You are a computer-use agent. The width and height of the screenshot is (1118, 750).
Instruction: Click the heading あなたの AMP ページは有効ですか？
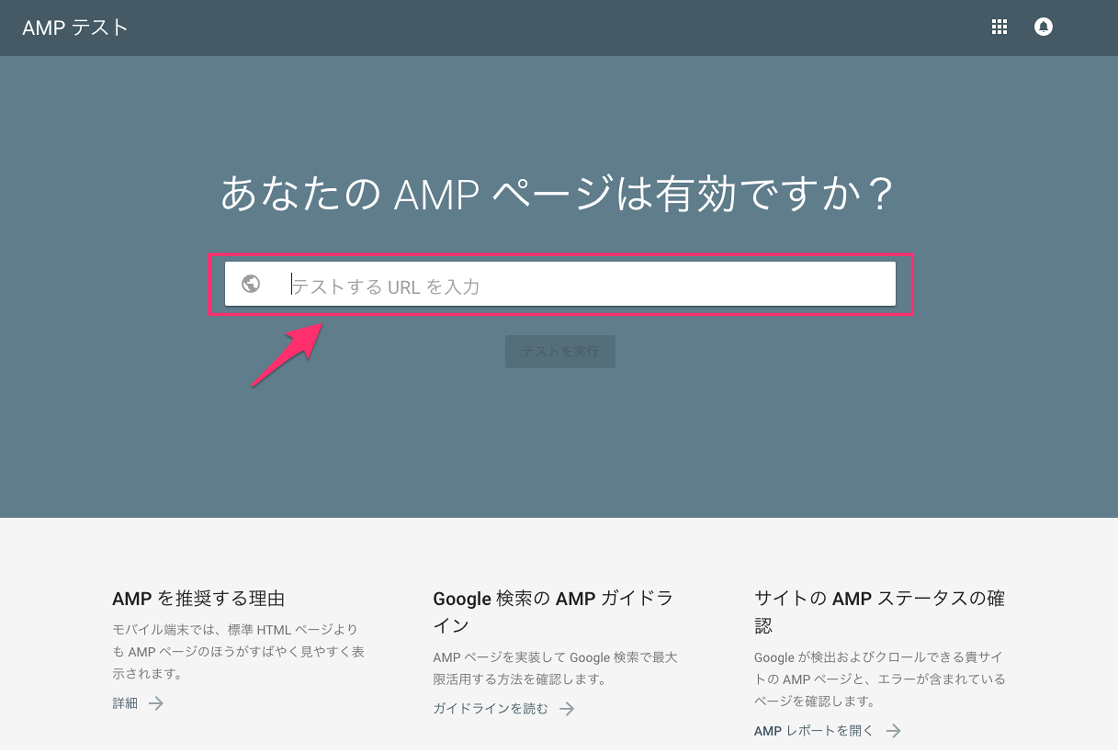click(557, 194)
